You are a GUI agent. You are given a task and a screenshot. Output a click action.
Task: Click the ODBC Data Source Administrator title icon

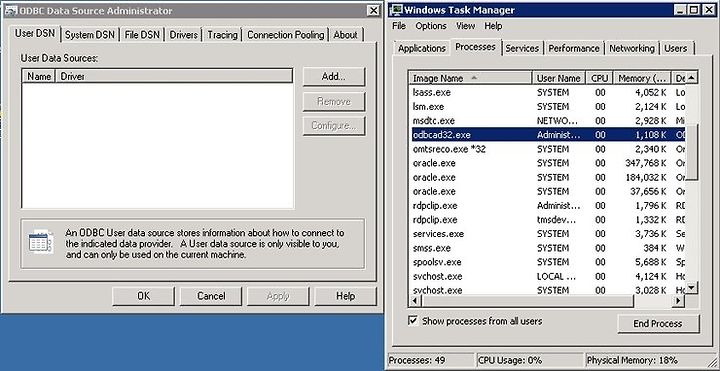(x=10, y=11)
